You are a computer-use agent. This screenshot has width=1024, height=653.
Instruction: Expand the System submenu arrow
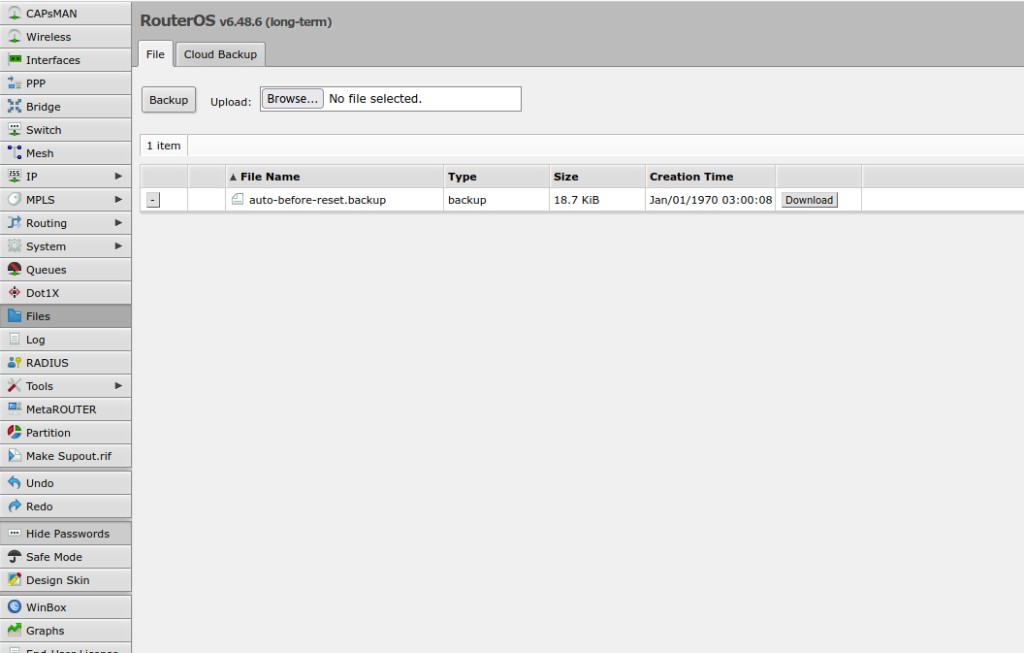click(118, 246)
